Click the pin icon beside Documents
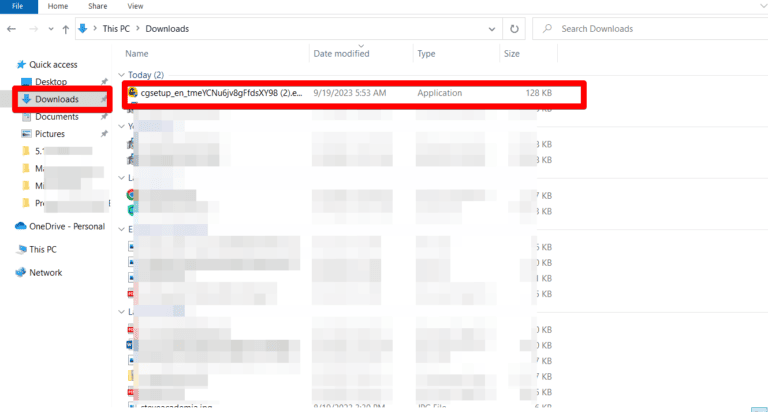Image resolution: width=768 pixels, height=412 pixels. [104, 117]
